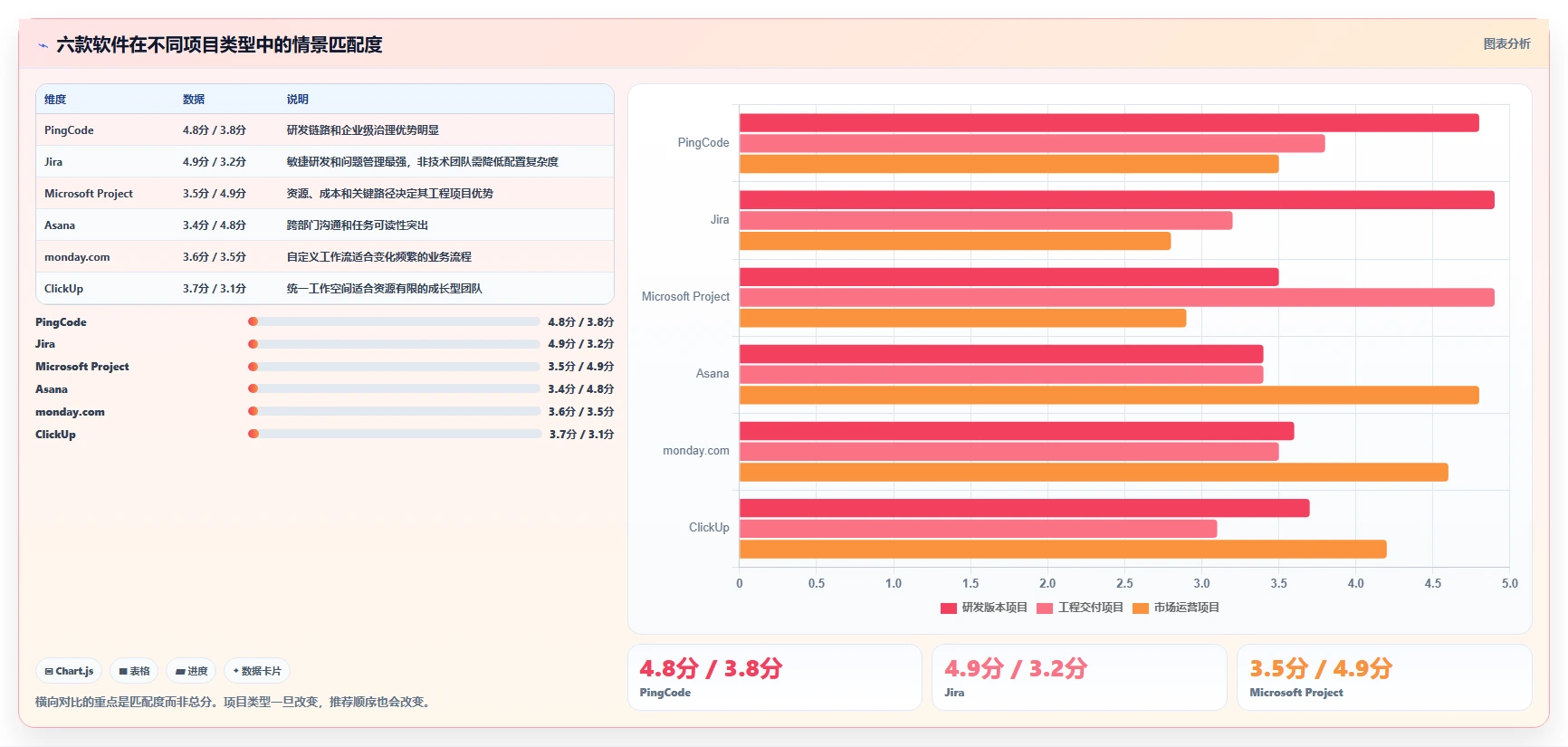
Task: Click the Asana y-axis label in chart
Action: click(x=712, y=373)
